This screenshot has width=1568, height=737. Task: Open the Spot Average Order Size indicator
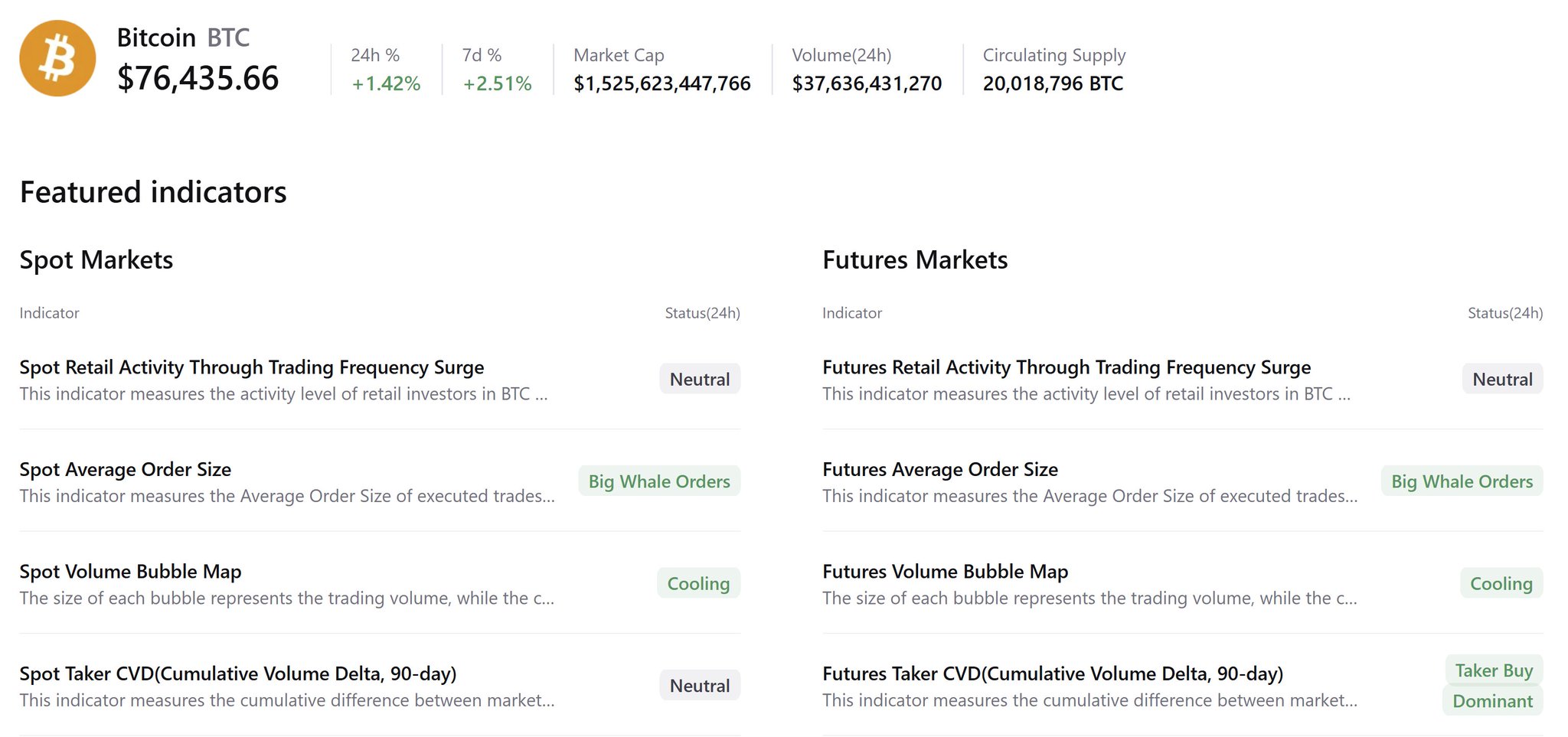click(x=125, y=469)
